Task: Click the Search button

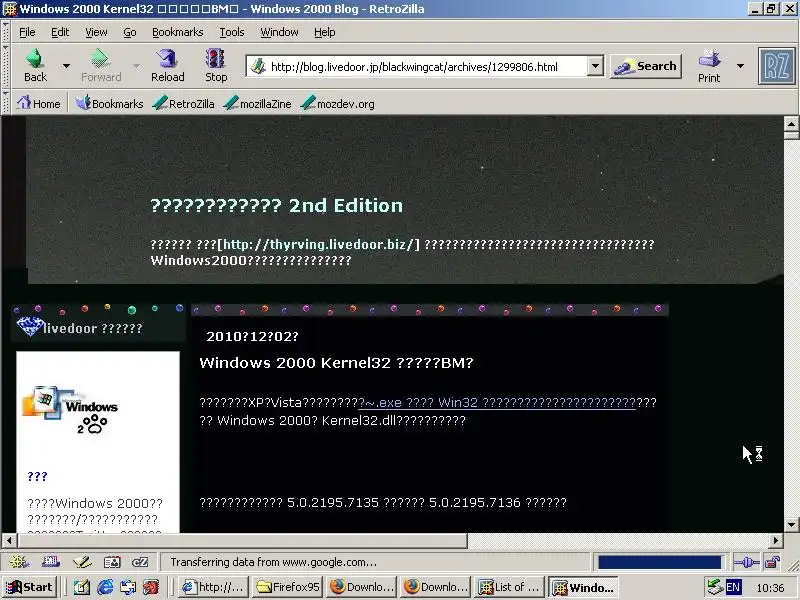Action: coord(646,66)
